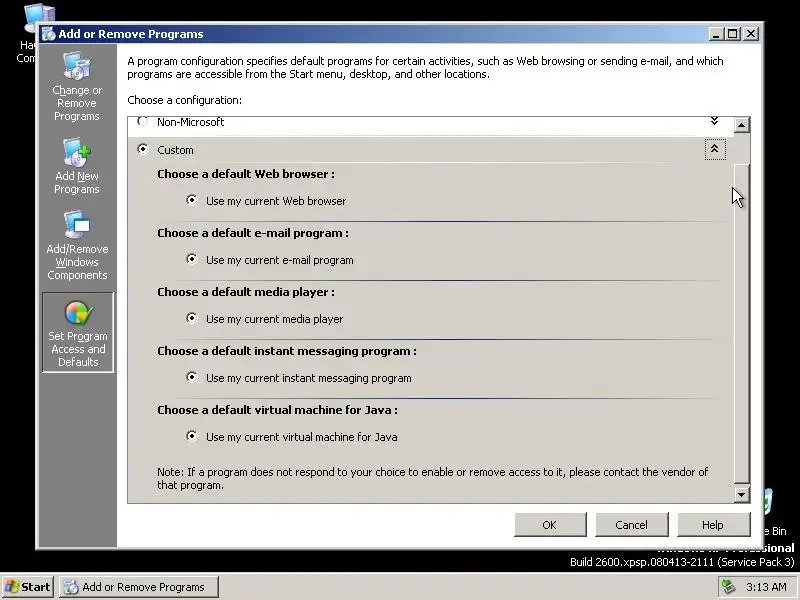Collapse the Custom configuration chevron
Screen dimensions: 800x600
tap(715, 149)
